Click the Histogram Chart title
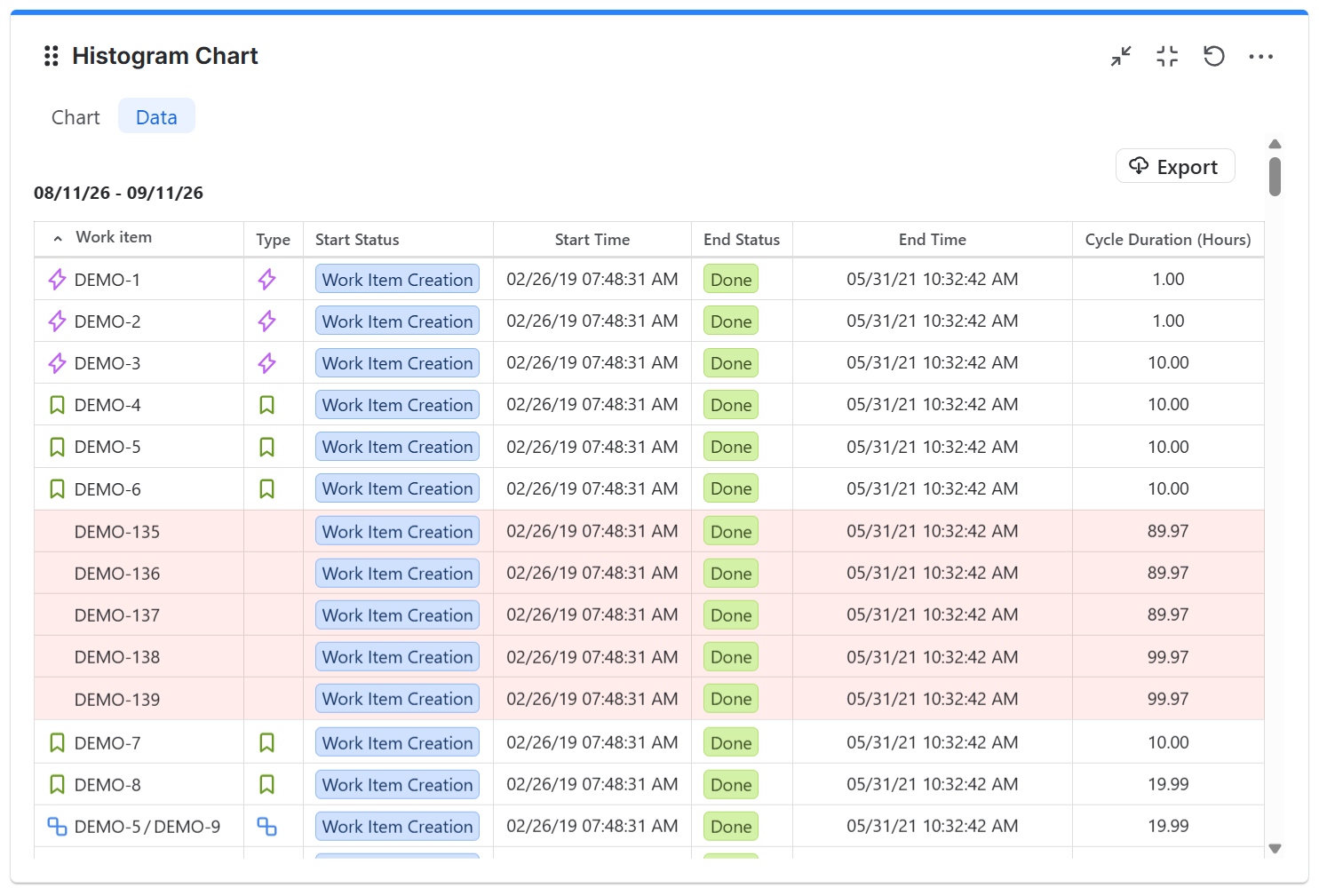 165,56
